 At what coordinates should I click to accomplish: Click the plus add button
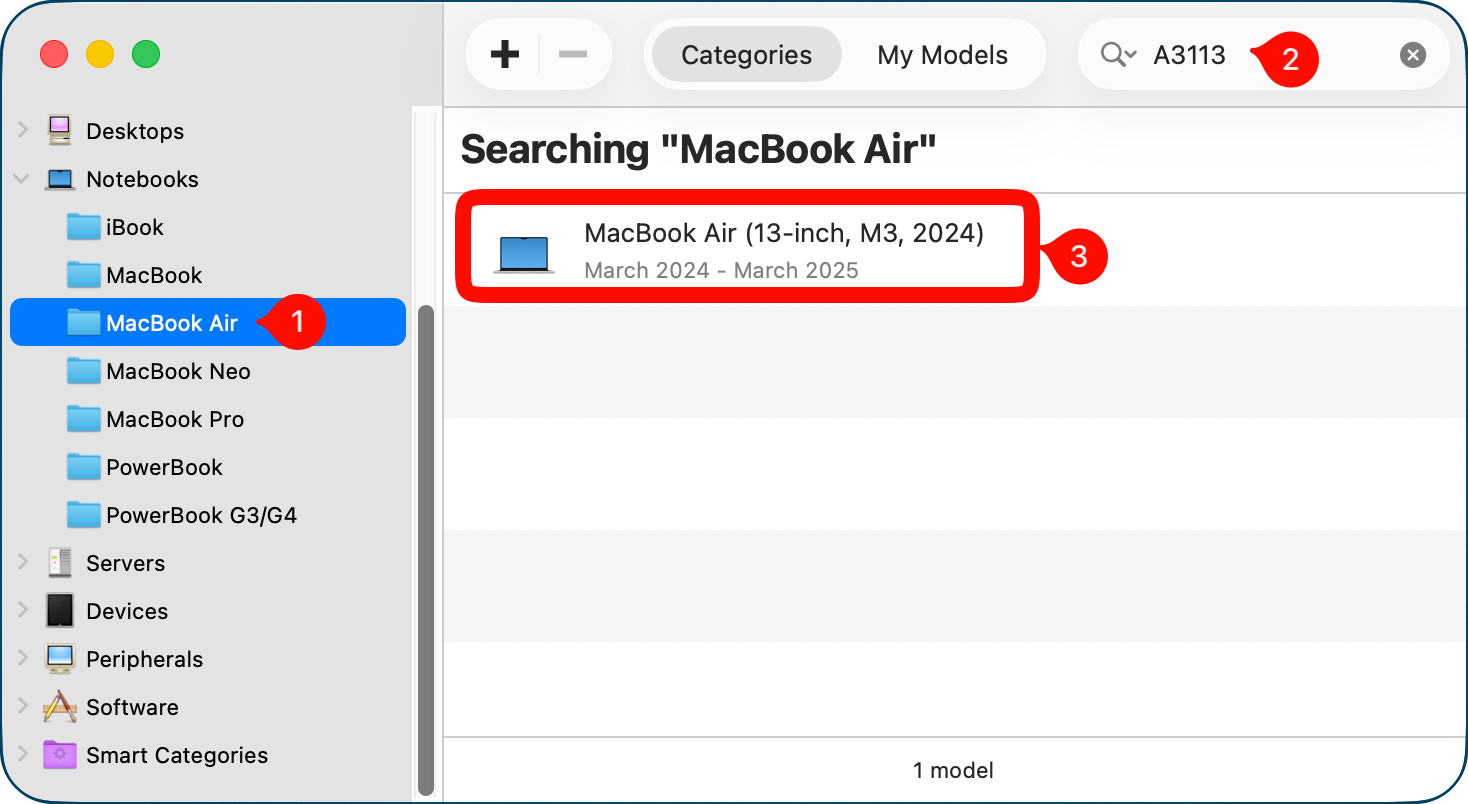pos(505,54)
